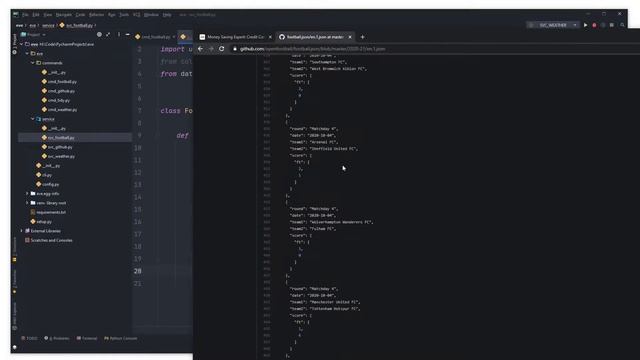Collapse the eve package folder
This screenshot has width=640, height=360.
tap(27, 53)
